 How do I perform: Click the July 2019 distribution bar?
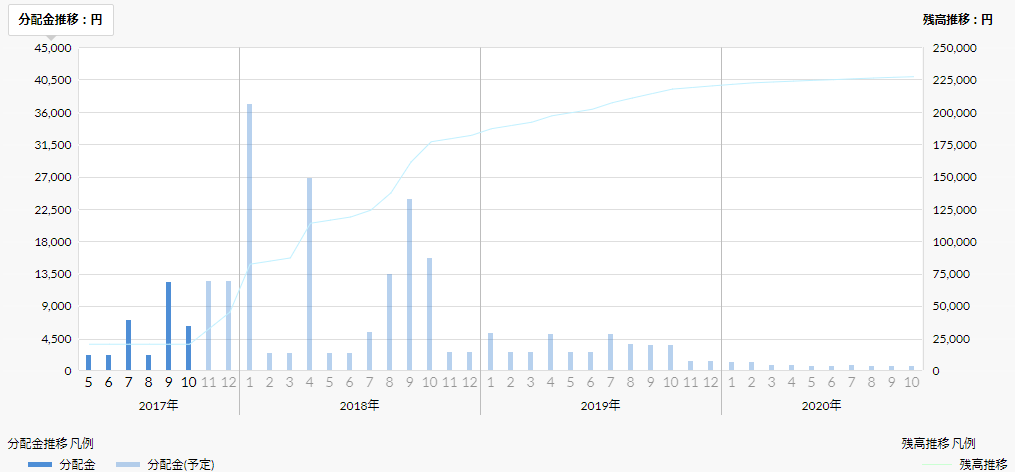pyautogui.click(x=610, y=352)
